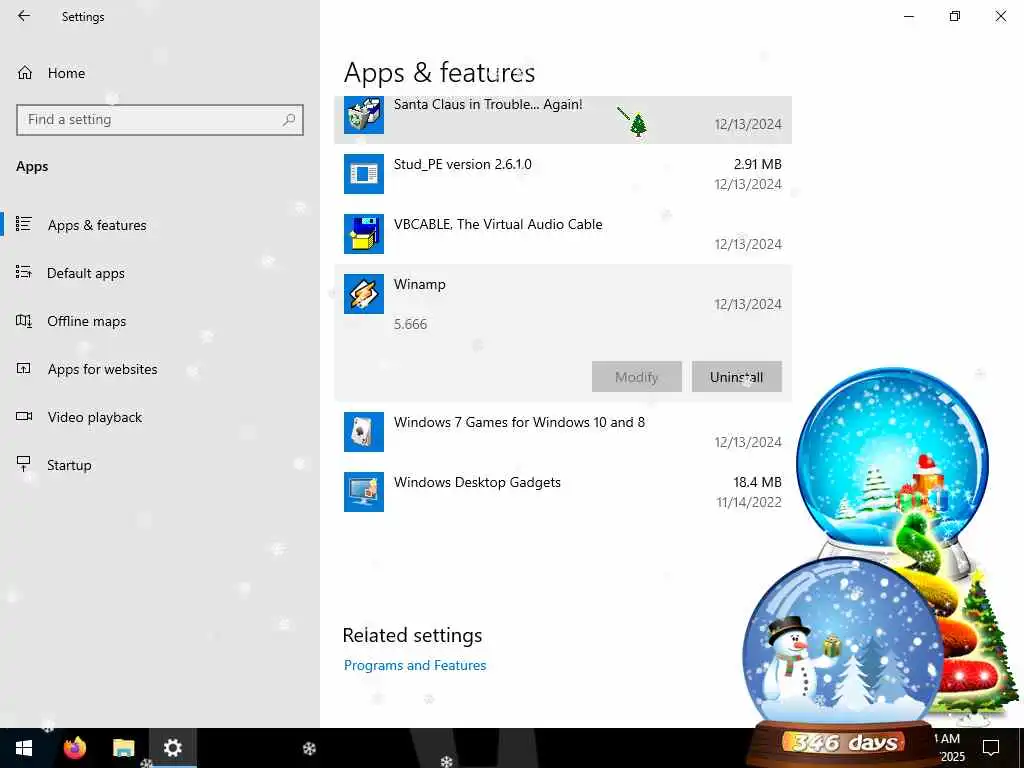Select Apps for websites

(103, 369)
